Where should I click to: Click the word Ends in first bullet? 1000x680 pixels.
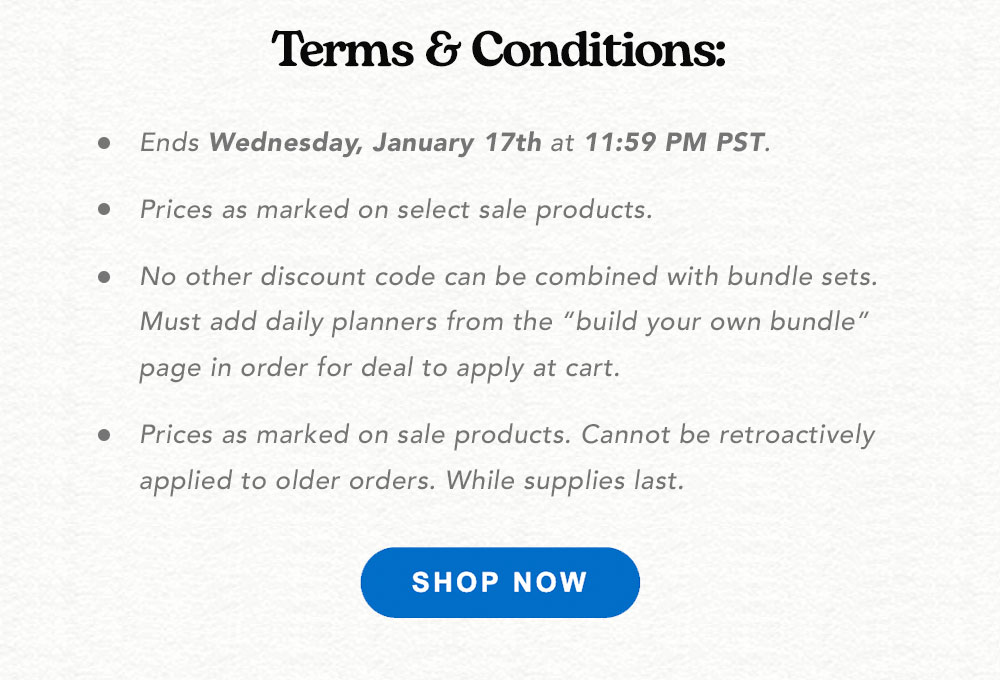tap(170, 142)
